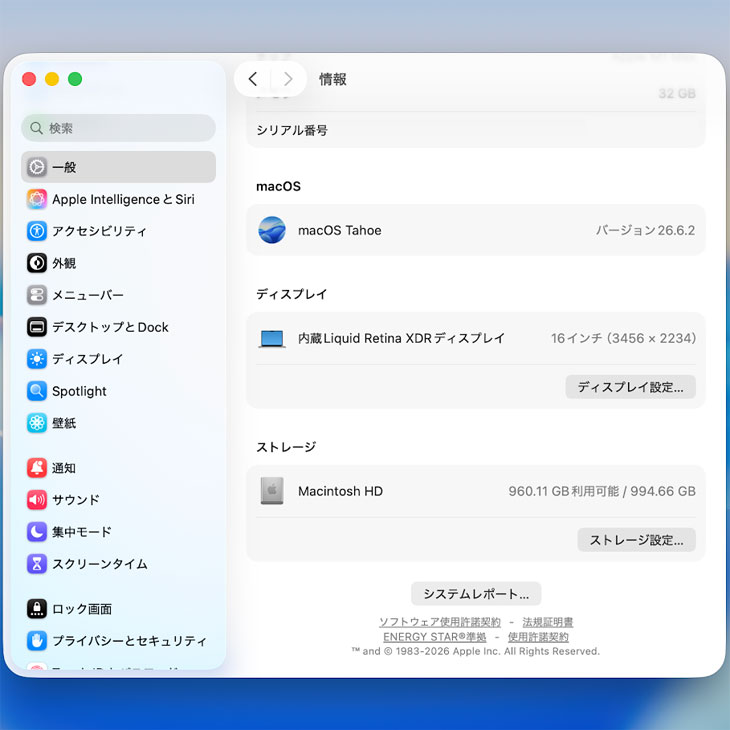Select 通知 label in sidebar
The width and height of the screenshot is (730, 730).
pyautogui.click(x=64, y=468)
